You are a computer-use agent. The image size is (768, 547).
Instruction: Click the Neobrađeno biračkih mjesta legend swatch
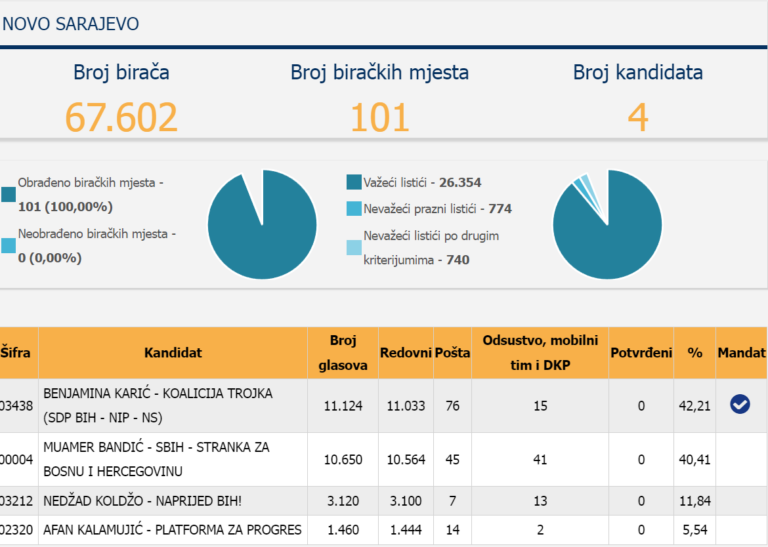tap(8, 245)
